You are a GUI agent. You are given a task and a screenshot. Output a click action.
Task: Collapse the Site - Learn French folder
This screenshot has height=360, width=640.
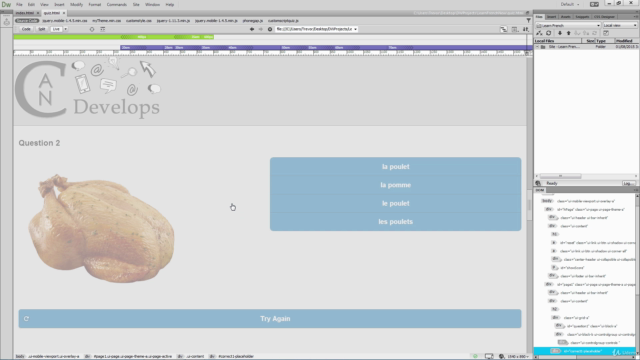coord(538,47)
